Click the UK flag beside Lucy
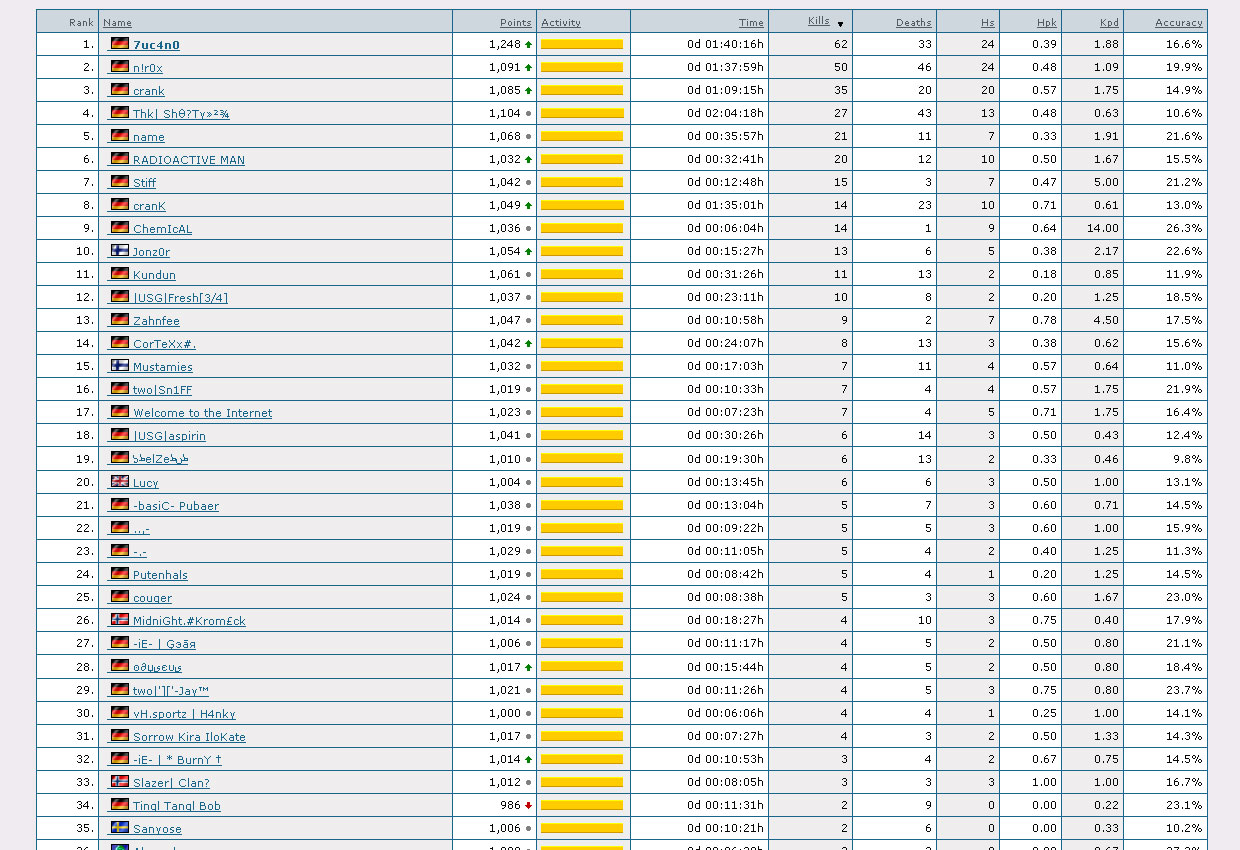The height and width of the screenshot is (850, 1240). 120,482
